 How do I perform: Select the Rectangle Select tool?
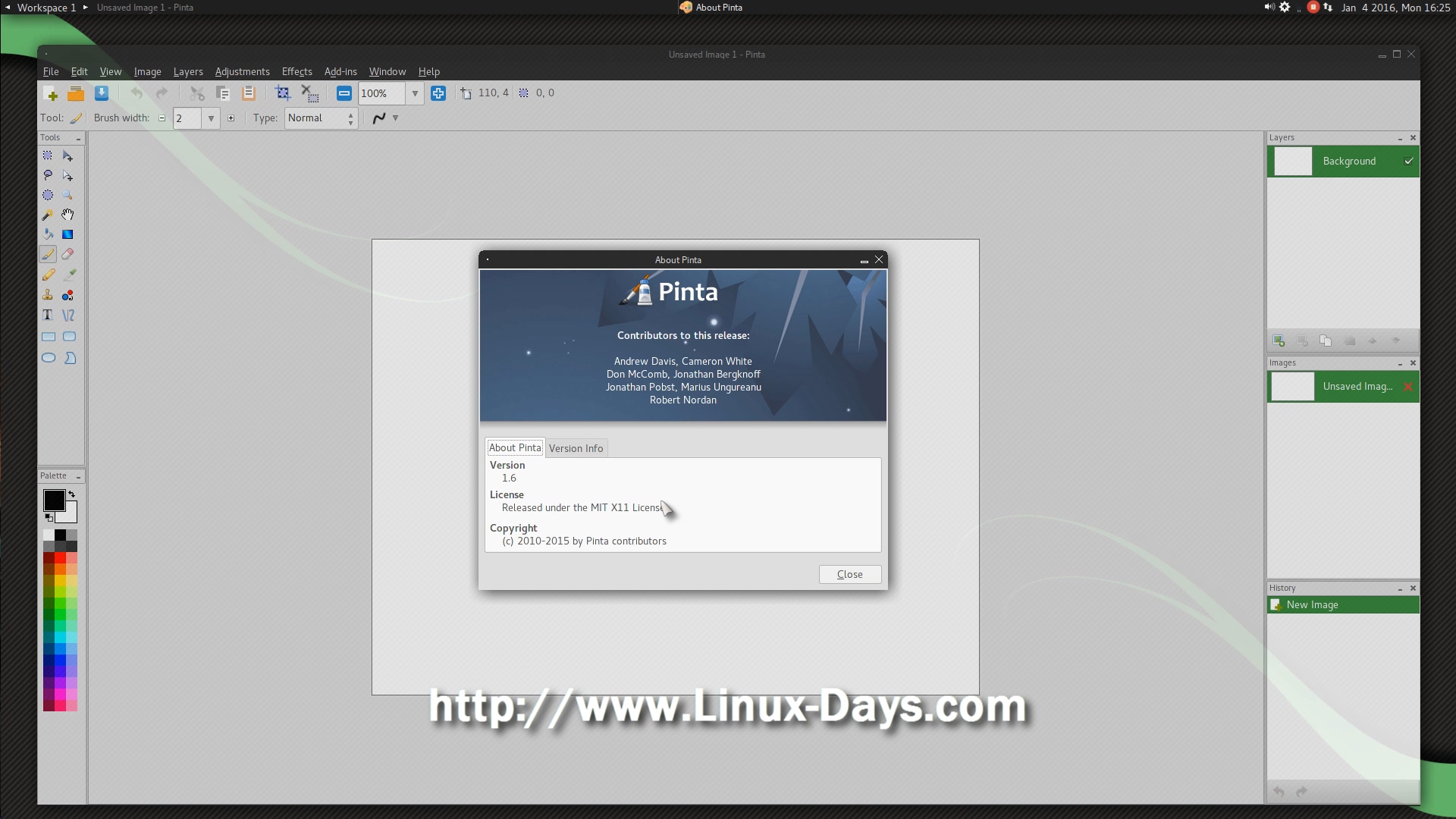[48, 155]
